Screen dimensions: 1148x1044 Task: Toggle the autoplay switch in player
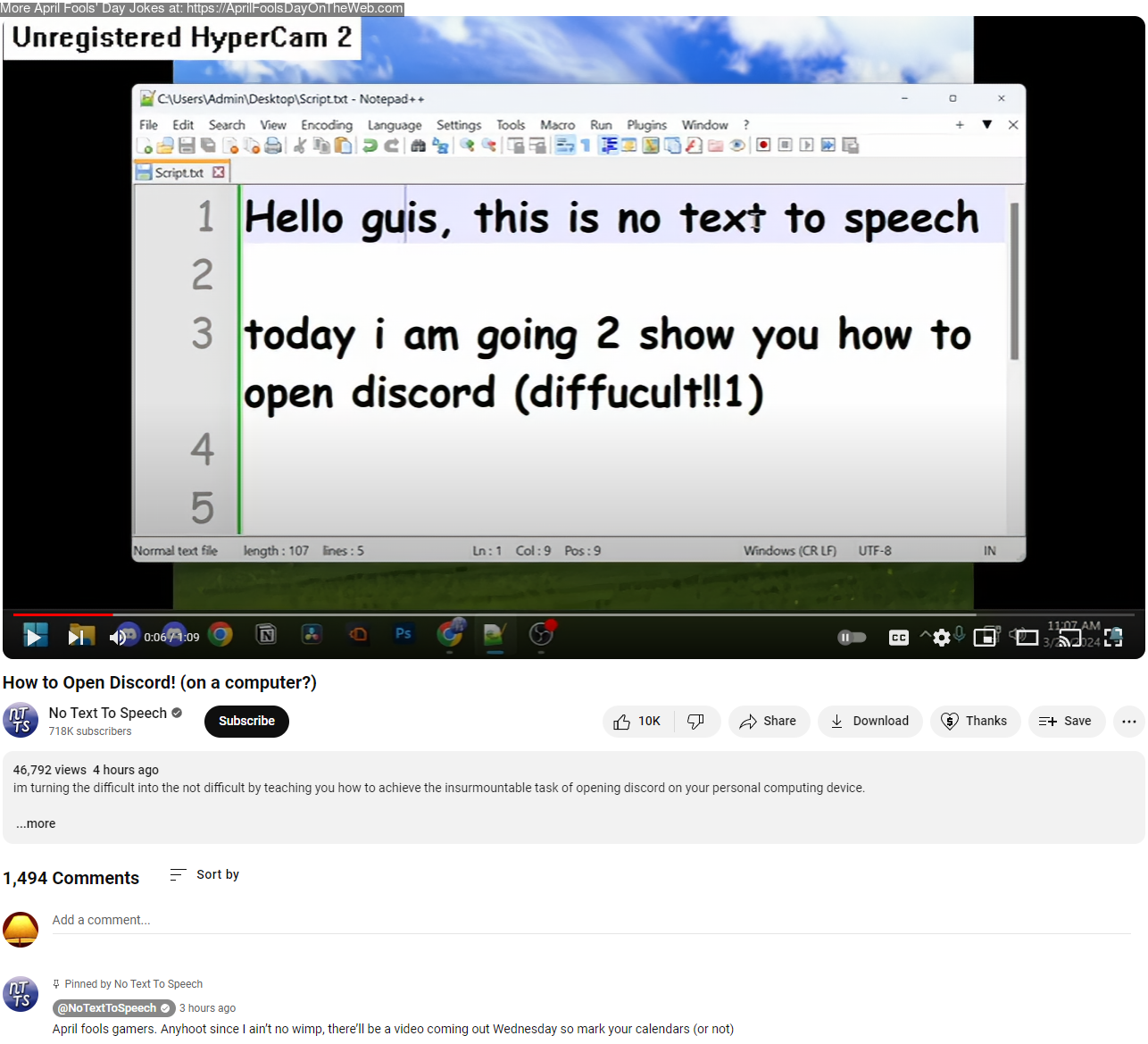tap(853, 637)
